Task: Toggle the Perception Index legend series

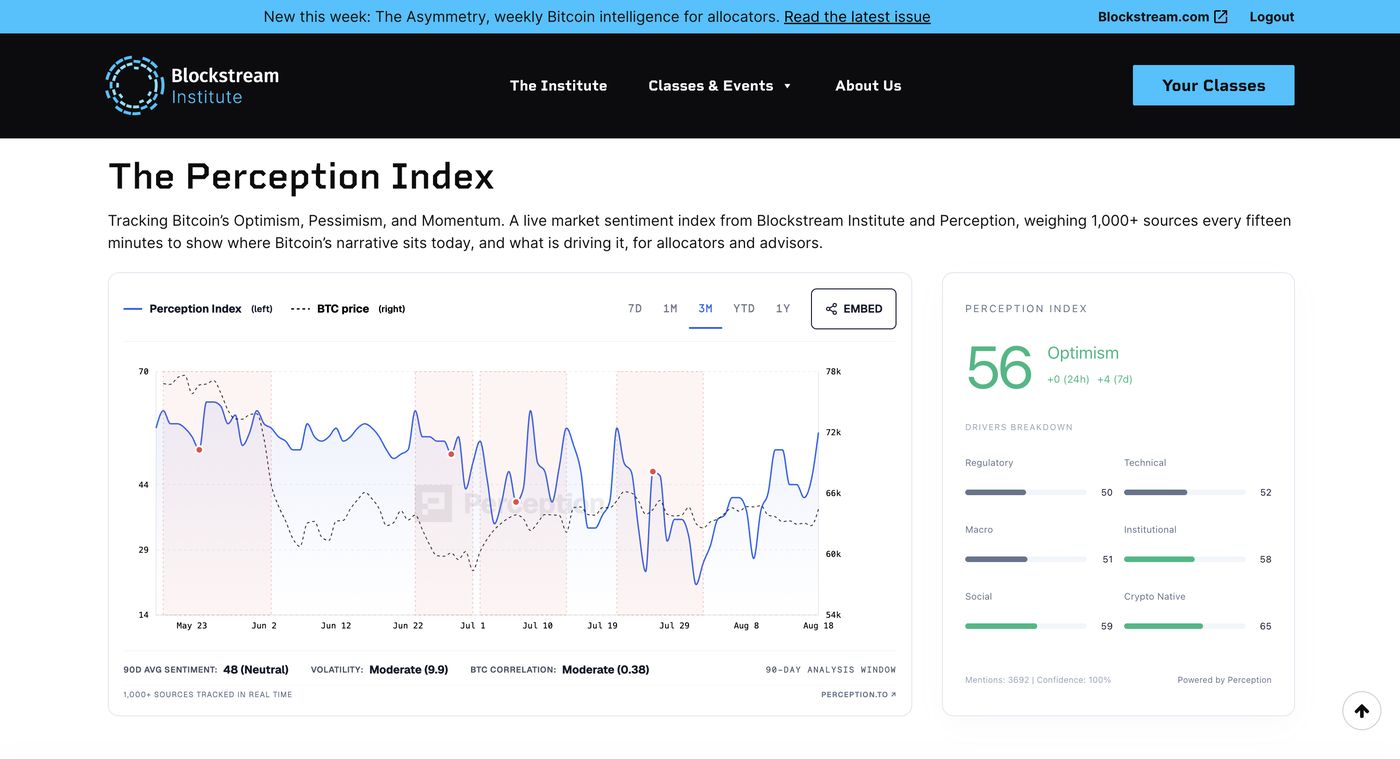Action: (x=197, y=309)
